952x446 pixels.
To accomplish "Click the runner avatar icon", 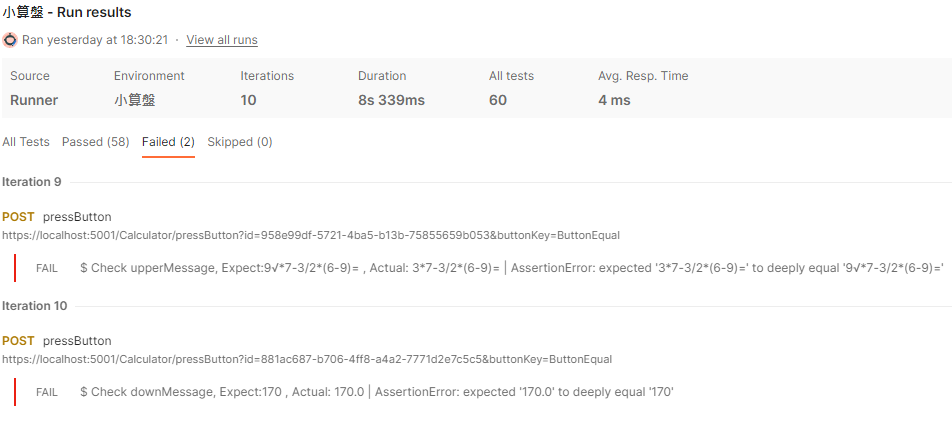I will 10,40.
